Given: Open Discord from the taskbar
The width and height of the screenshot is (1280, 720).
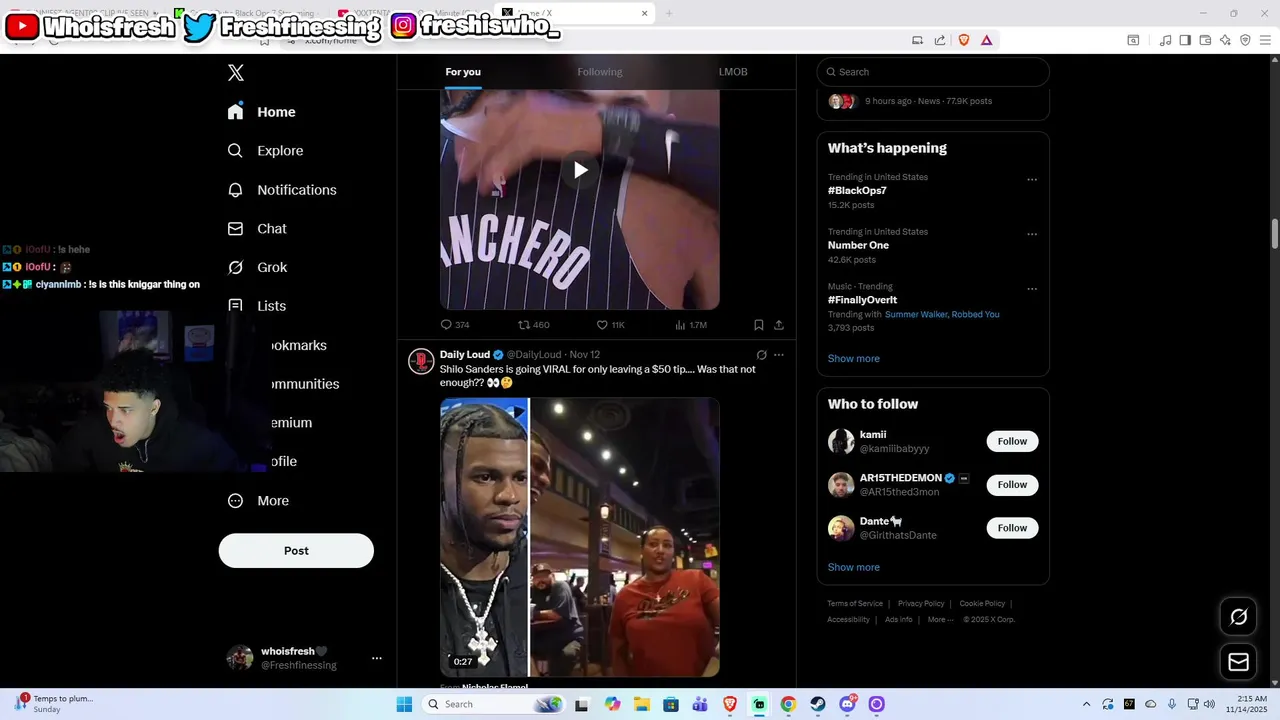Looking at the screenshot, I should click(848, 704).
